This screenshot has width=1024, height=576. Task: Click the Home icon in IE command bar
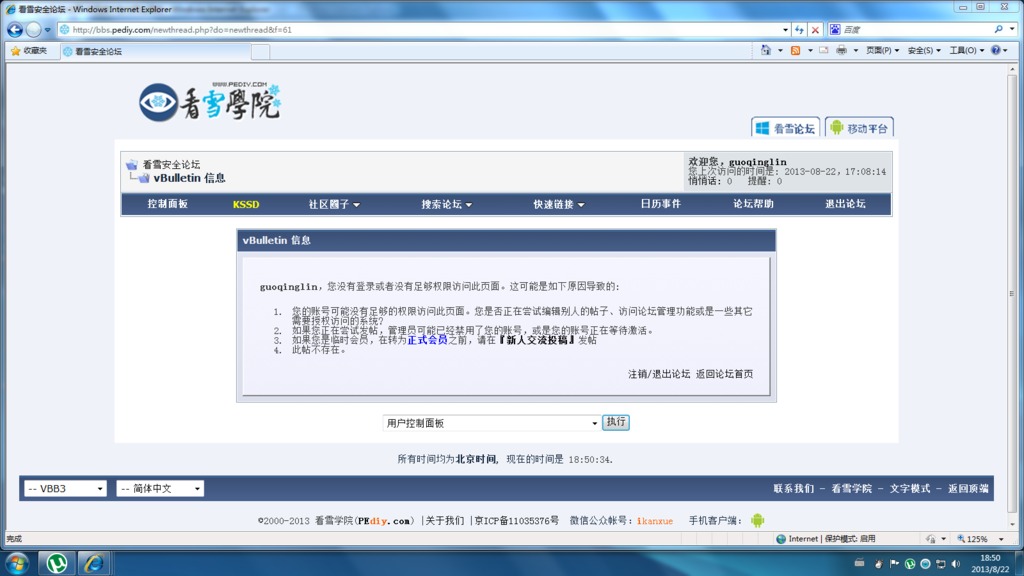pos(765,50)
